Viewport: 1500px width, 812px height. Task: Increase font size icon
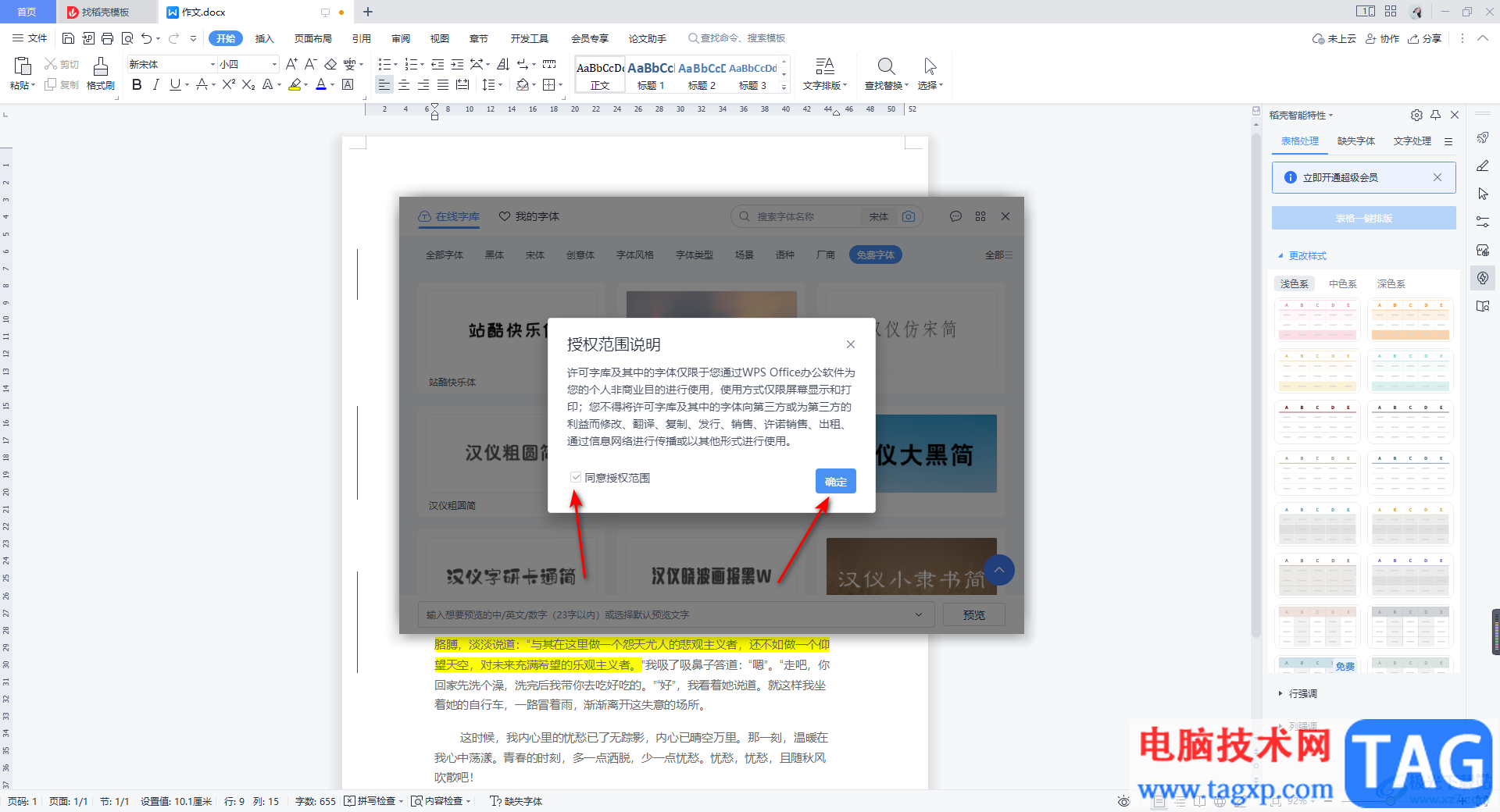click(291, 64)
